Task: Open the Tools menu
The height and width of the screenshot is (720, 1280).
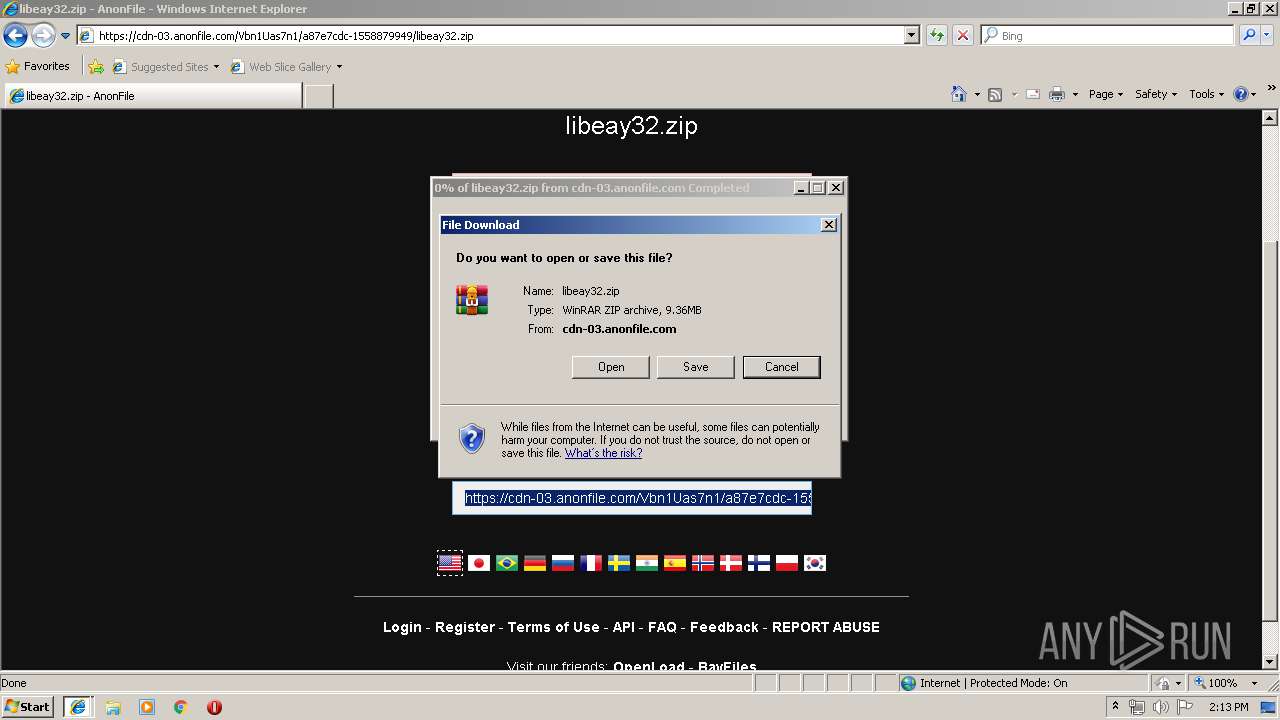Action: point(1206,94)
